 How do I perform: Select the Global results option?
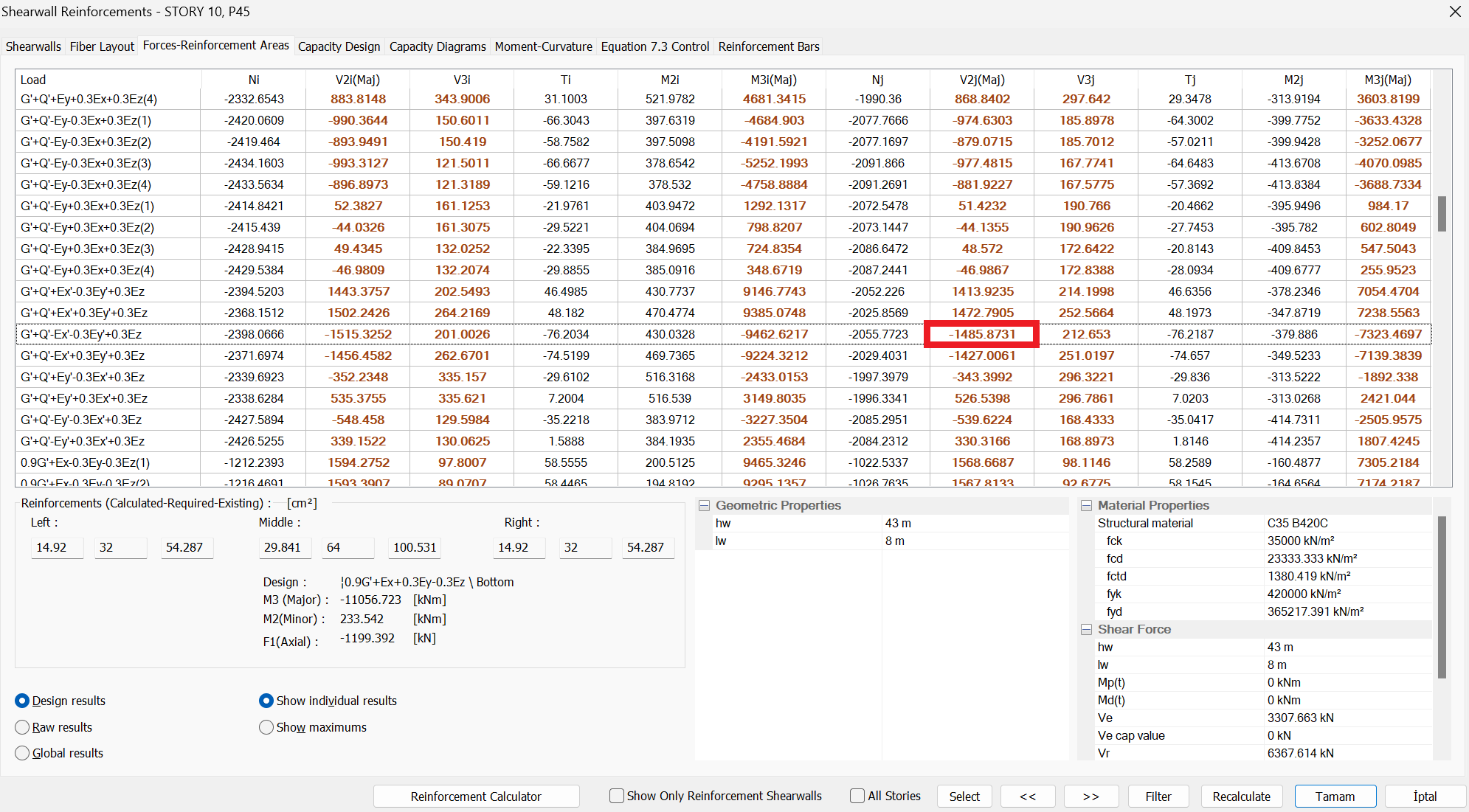point(22,753)
